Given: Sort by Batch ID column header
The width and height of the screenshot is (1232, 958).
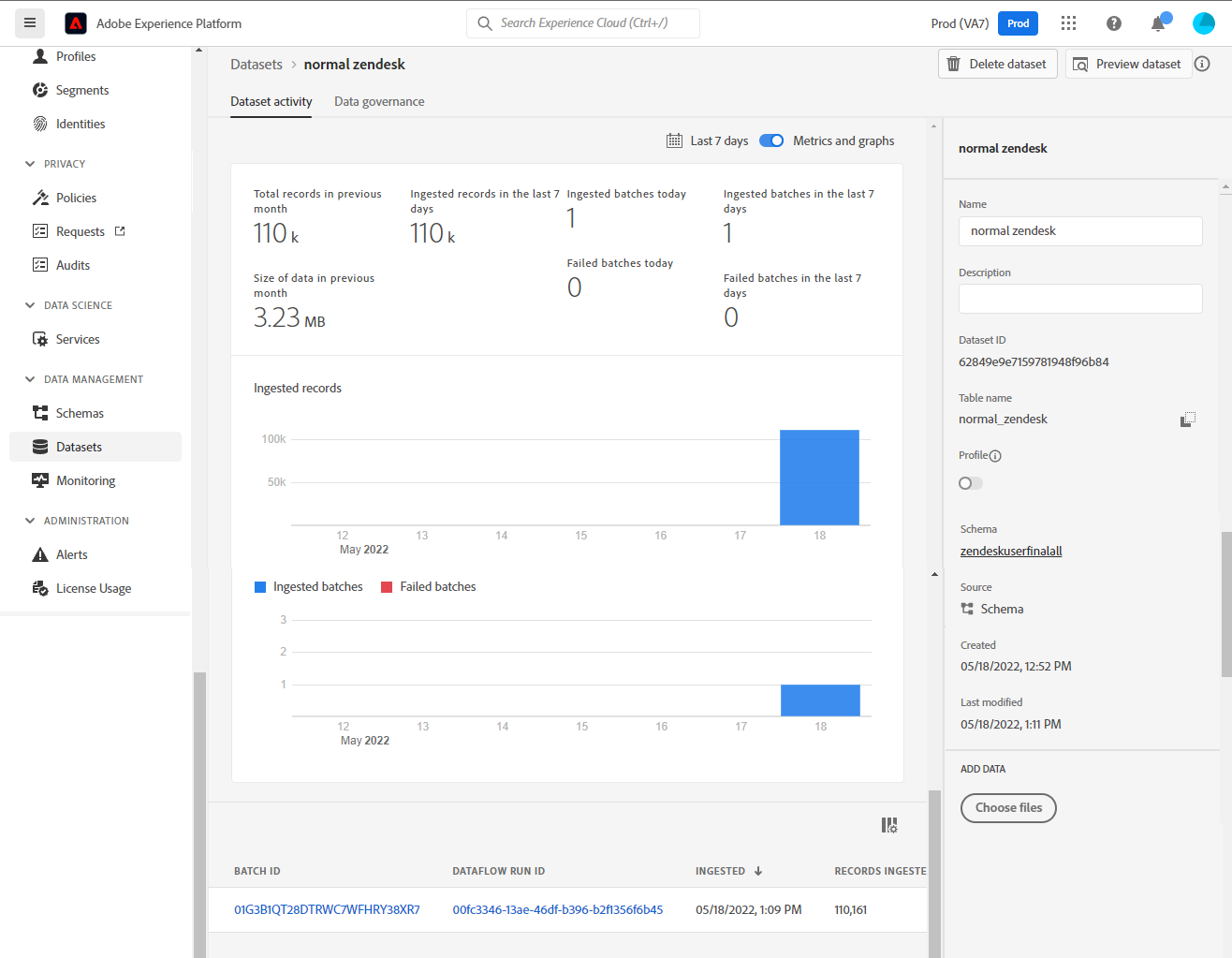Looking at the screenshot, I should point(257,871).
